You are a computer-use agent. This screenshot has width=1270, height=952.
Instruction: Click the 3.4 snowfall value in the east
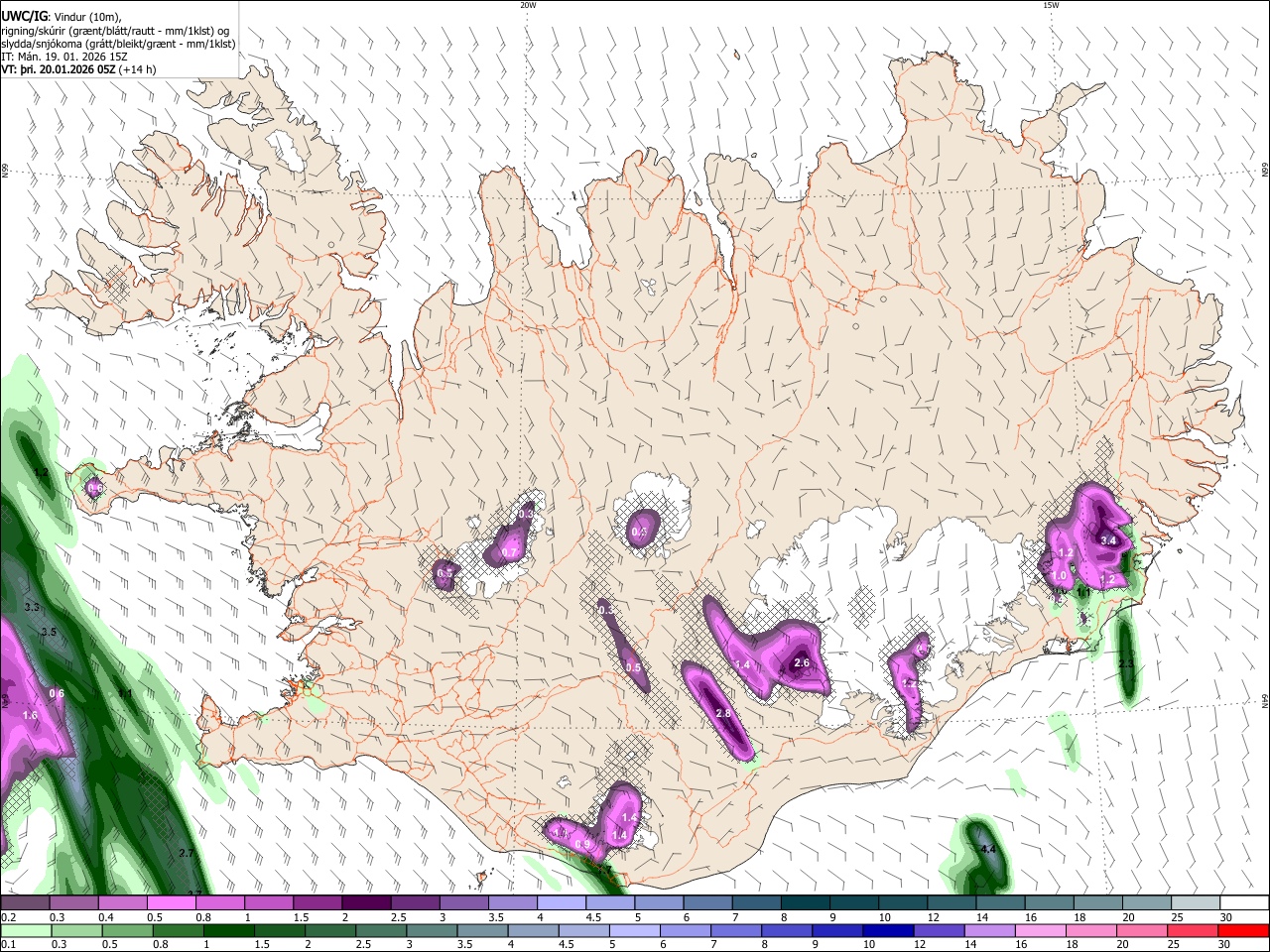(x=1109, y=540)
